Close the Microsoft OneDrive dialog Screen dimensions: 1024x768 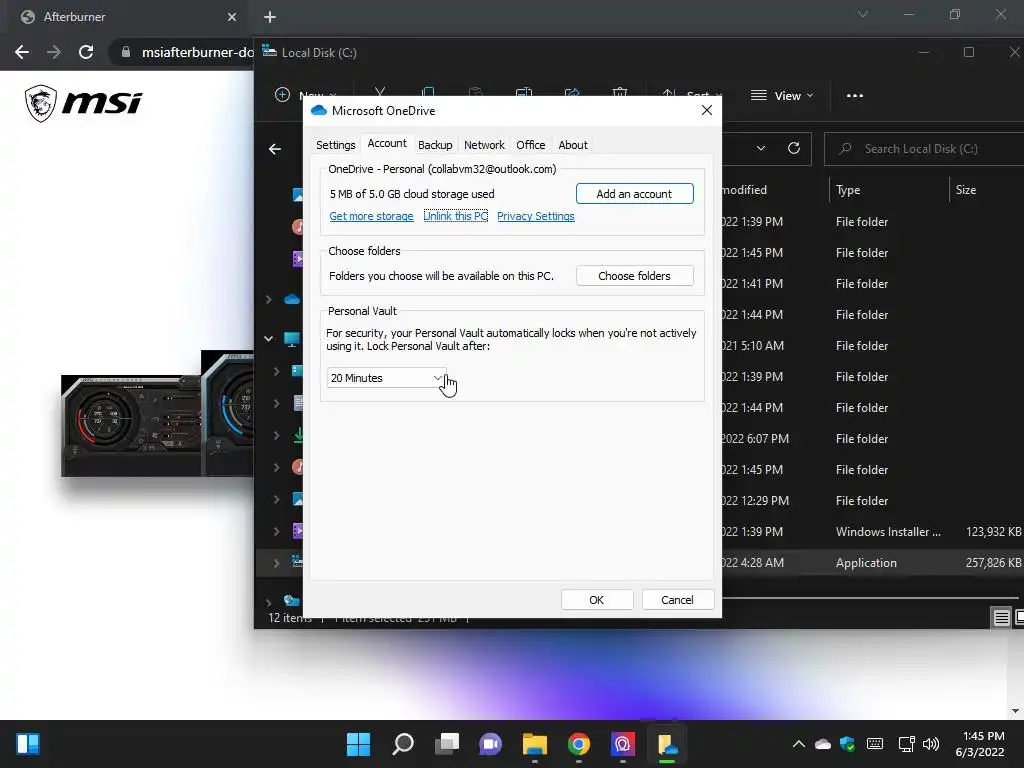pos(707,110)
